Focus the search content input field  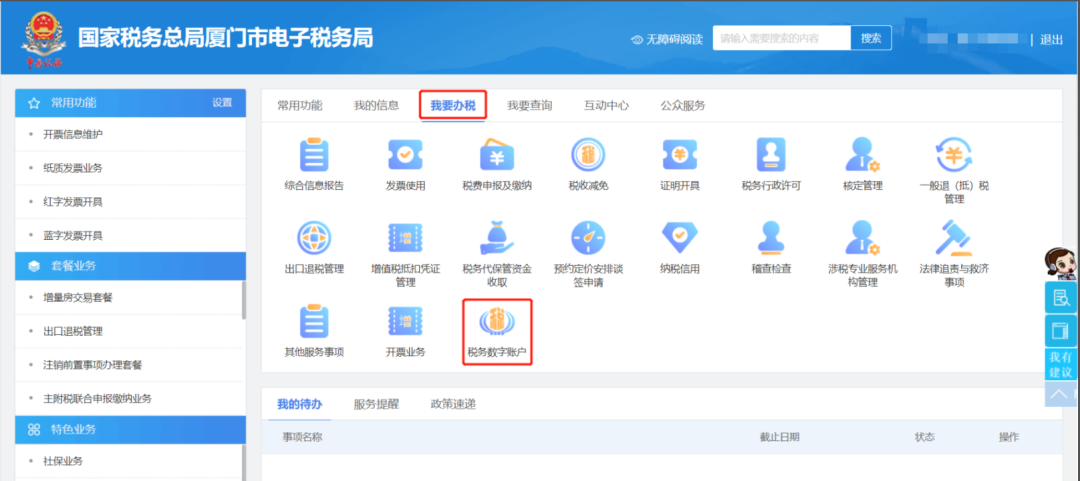click(x=782, y=39)
